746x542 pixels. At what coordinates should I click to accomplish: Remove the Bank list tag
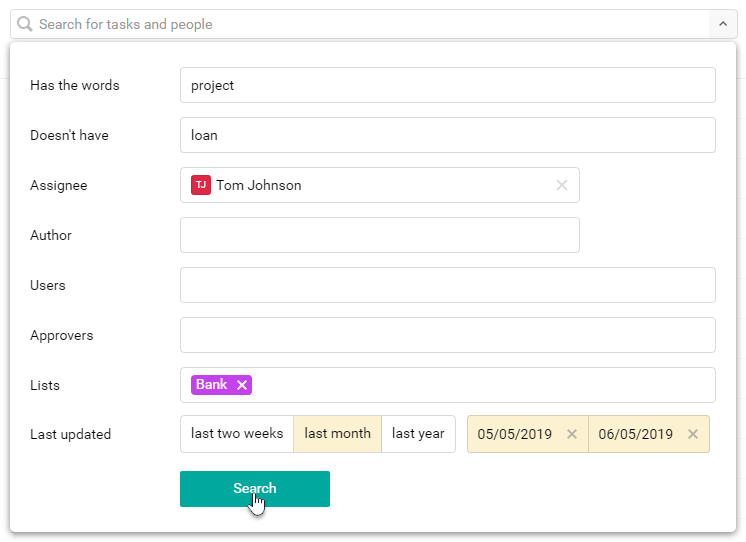[x=242, y=384]
